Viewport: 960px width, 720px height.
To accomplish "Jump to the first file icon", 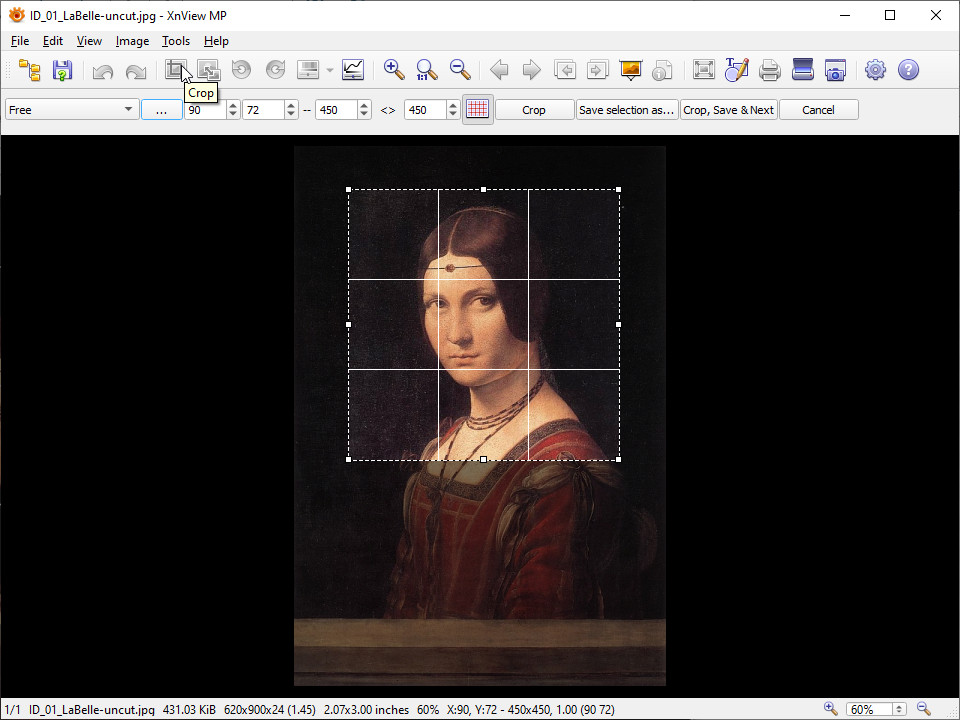I will pyautogui.click(x=564, y=70).
